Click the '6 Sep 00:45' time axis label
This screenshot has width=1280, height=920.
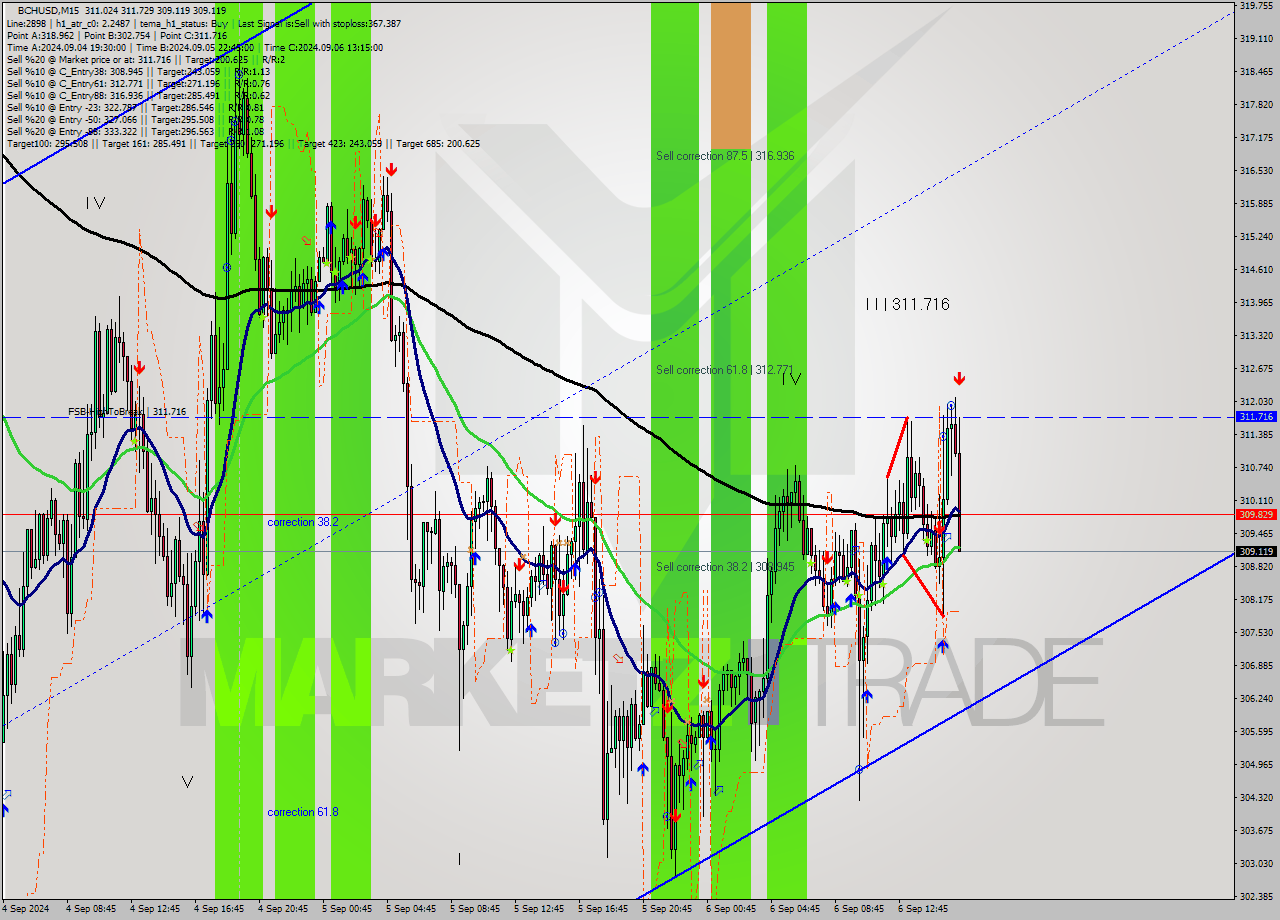[731, 909]
